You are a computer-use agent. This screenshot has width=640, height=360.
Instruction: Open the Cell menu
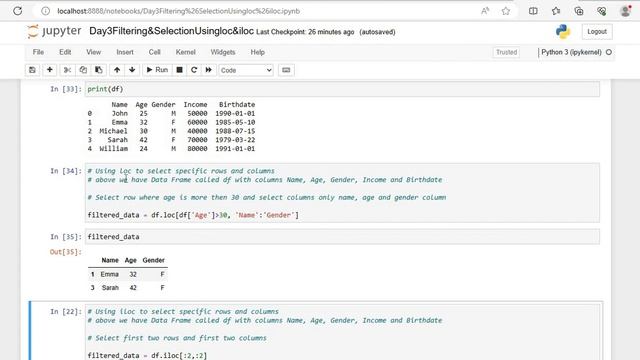pos(154,52)
